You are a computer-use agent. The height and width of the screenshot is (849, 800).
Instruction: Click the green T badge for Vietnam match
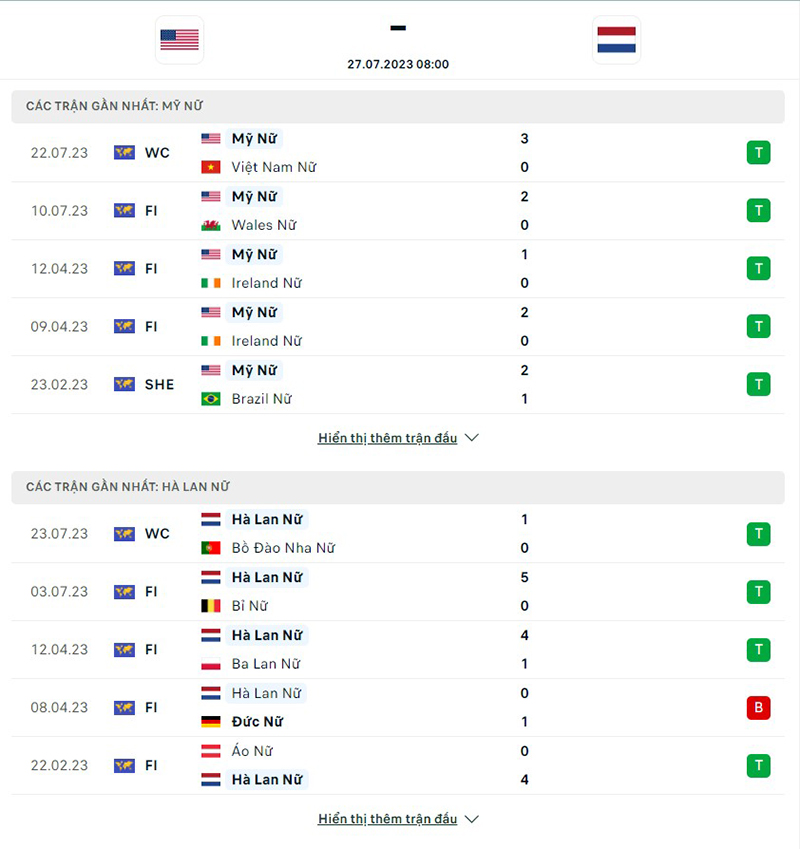coord(758,153)
